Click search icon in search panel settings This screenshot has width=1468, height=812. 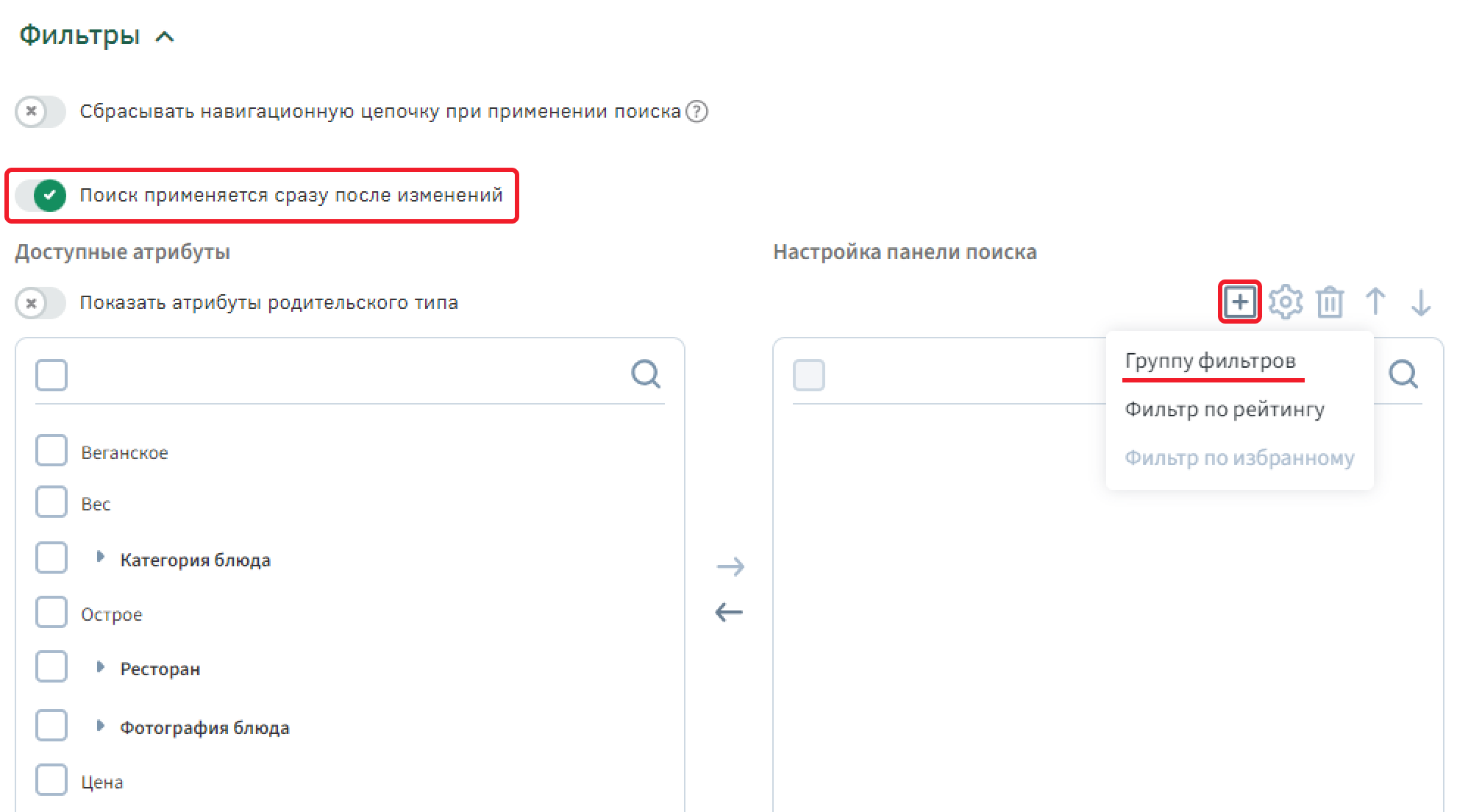click(1403, 374)
